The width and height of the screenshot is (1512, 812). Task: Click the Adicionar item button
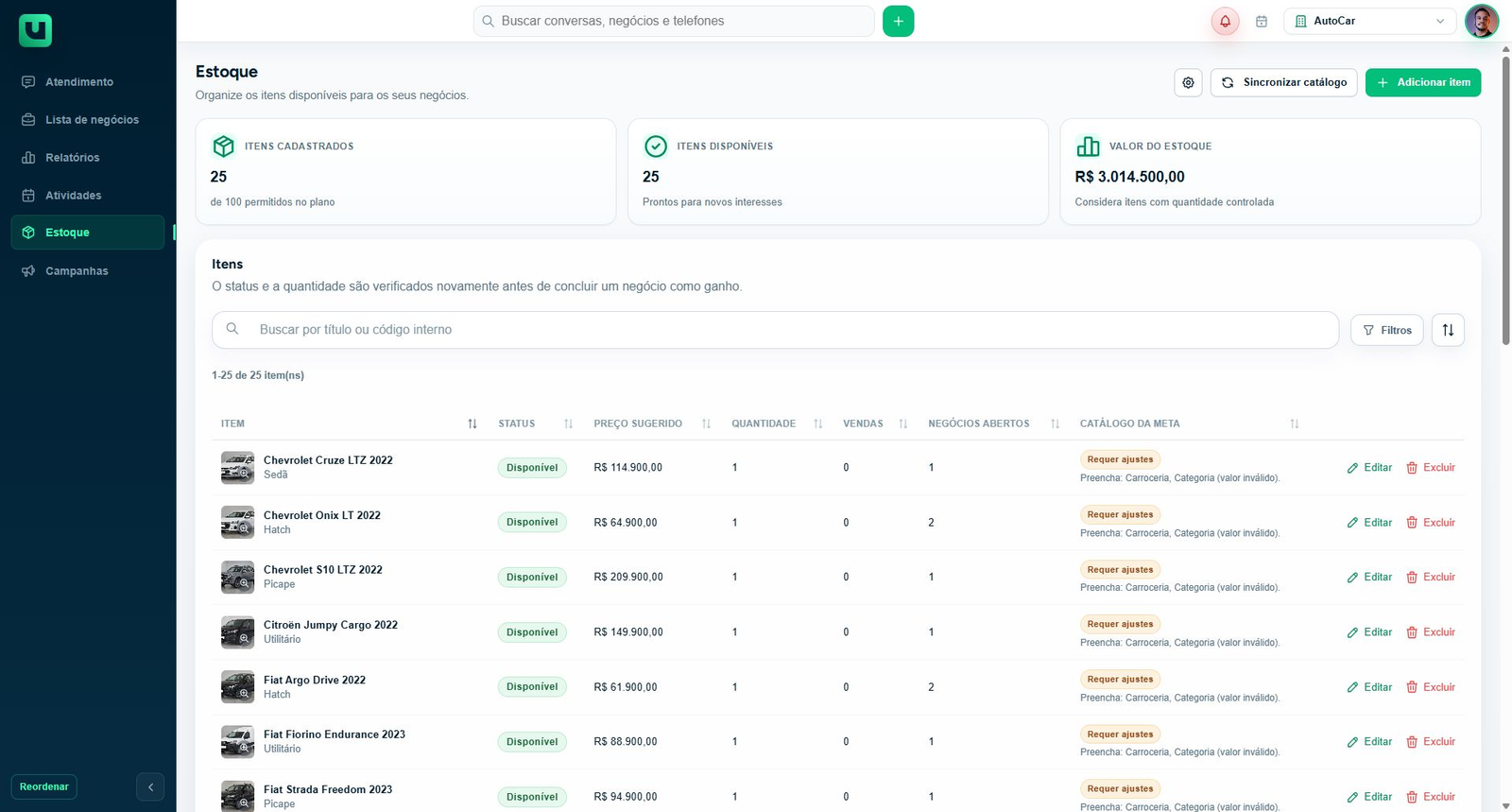(x=1423, y=82)
